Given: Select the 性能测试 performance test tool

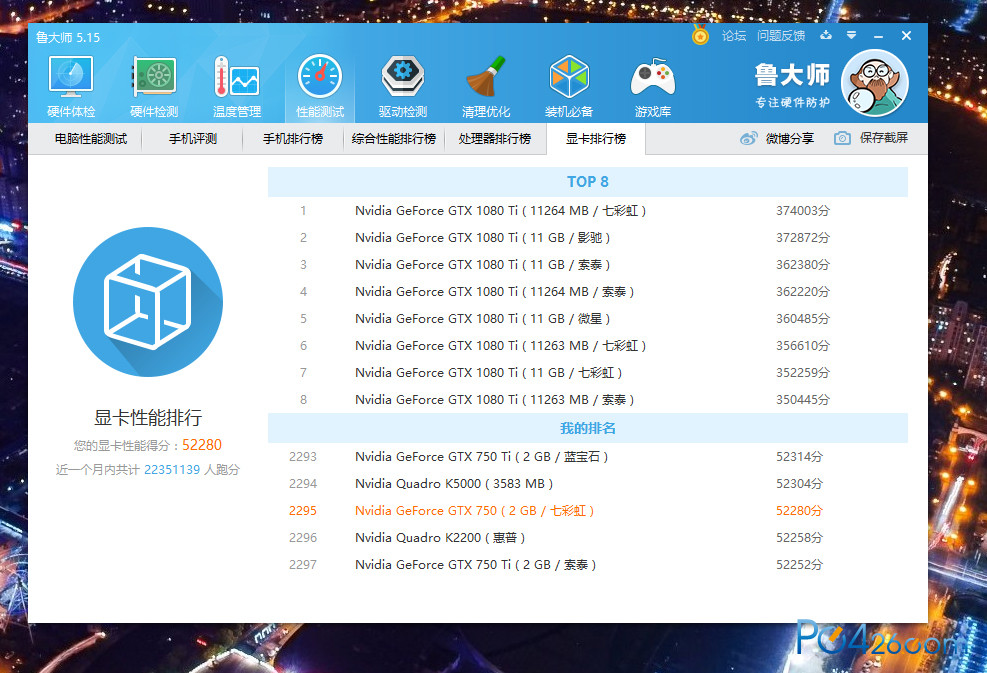Looking at the screenshot, I should 320,87.
